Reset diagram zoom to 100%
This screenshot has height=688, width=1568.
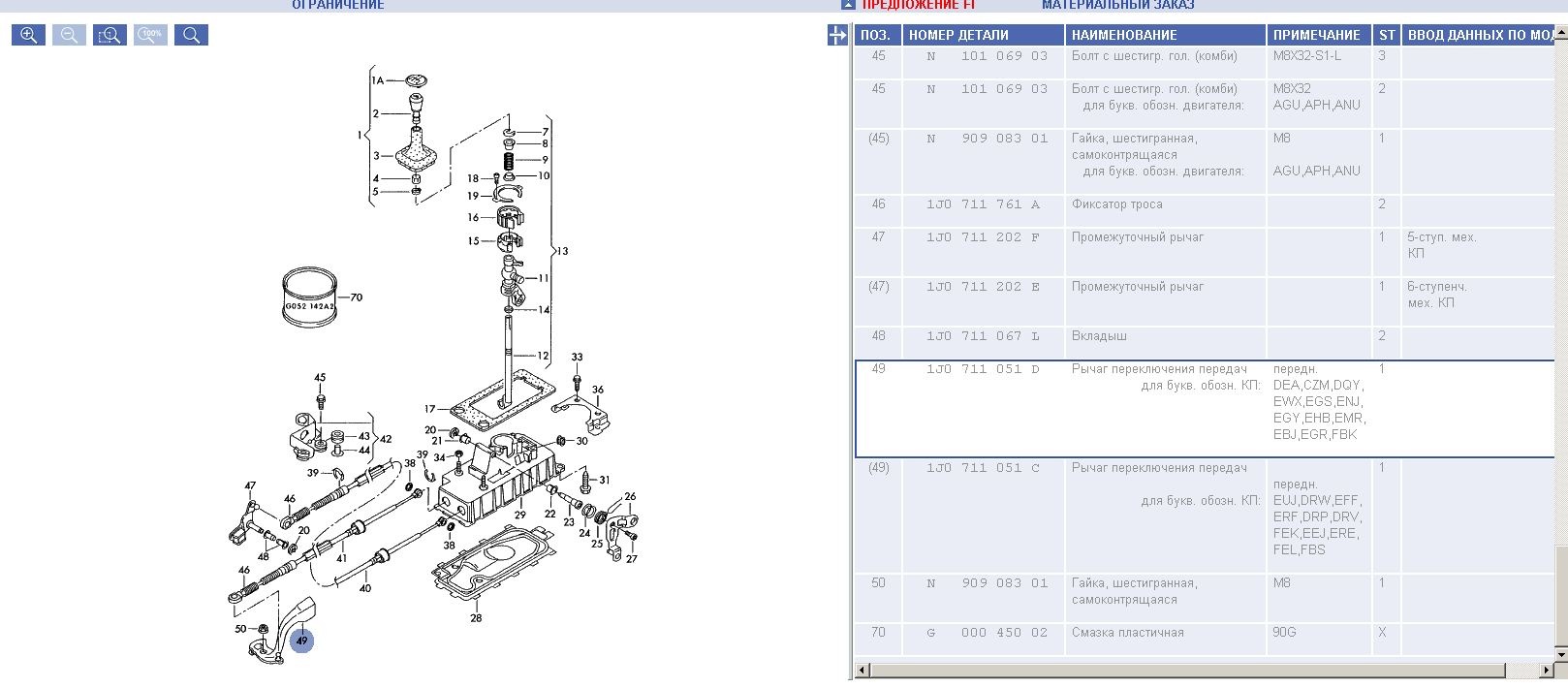[x=150, y=36]
